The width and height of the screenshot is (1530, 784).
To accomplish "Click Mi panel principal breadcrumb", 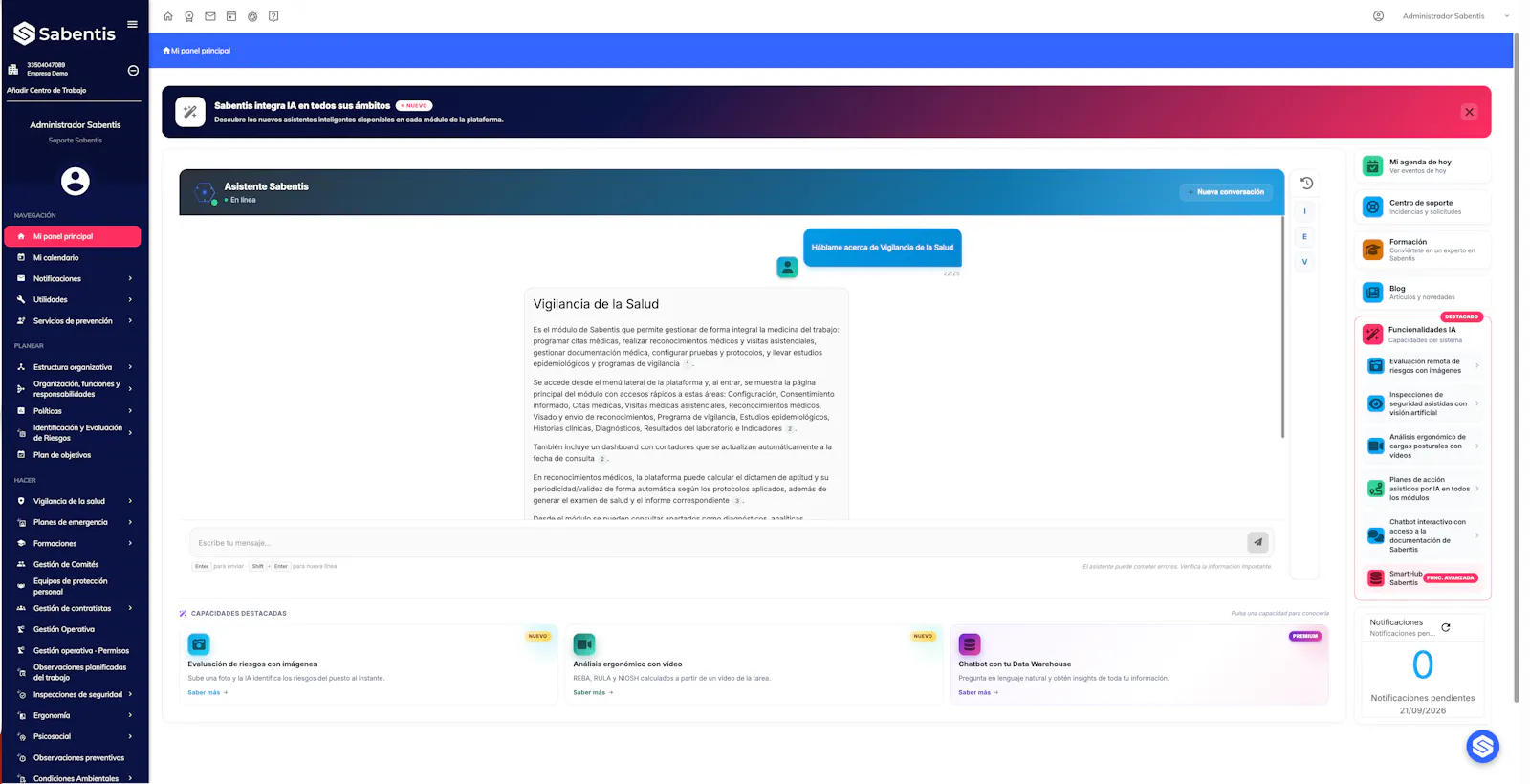I will [197, 51].
